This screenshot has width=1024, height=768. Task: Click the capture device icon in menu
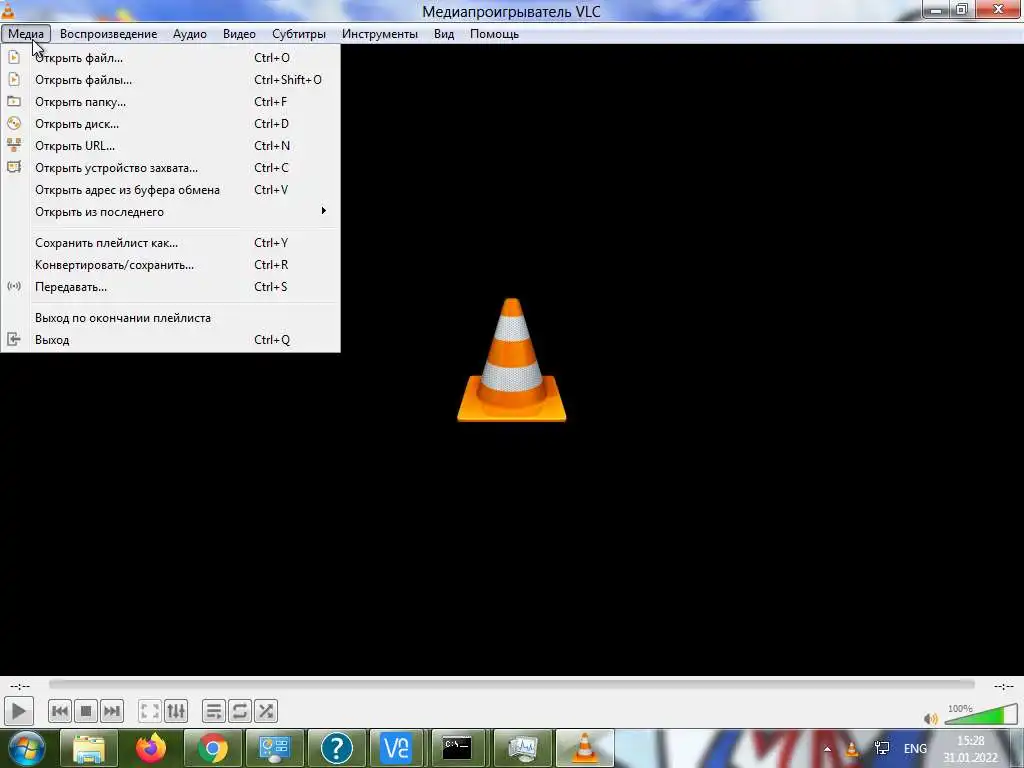(x=14, y=167)
